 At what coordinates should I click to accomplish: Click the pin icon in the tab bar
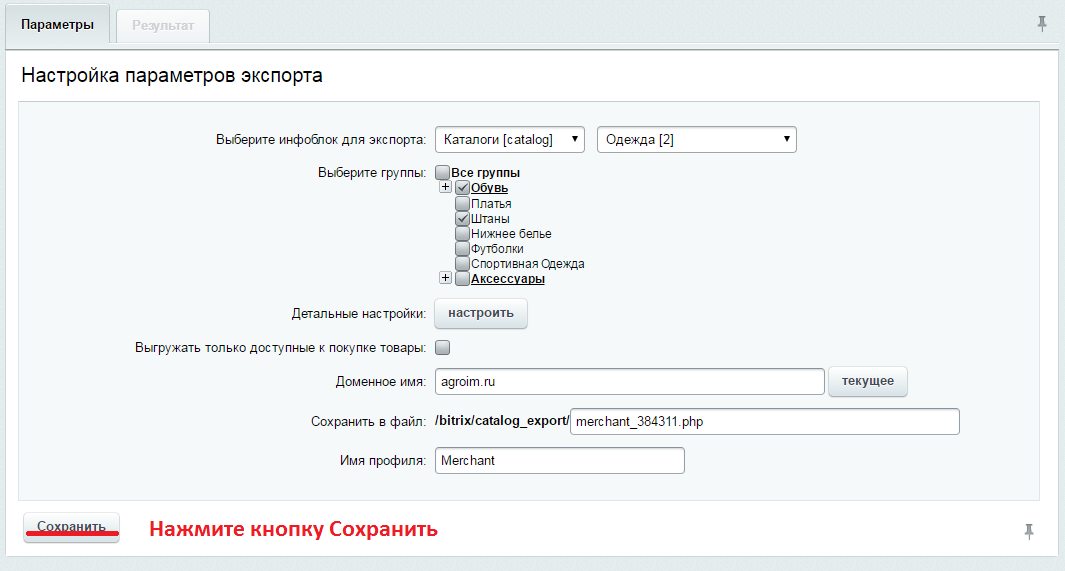click(1042, 24)
